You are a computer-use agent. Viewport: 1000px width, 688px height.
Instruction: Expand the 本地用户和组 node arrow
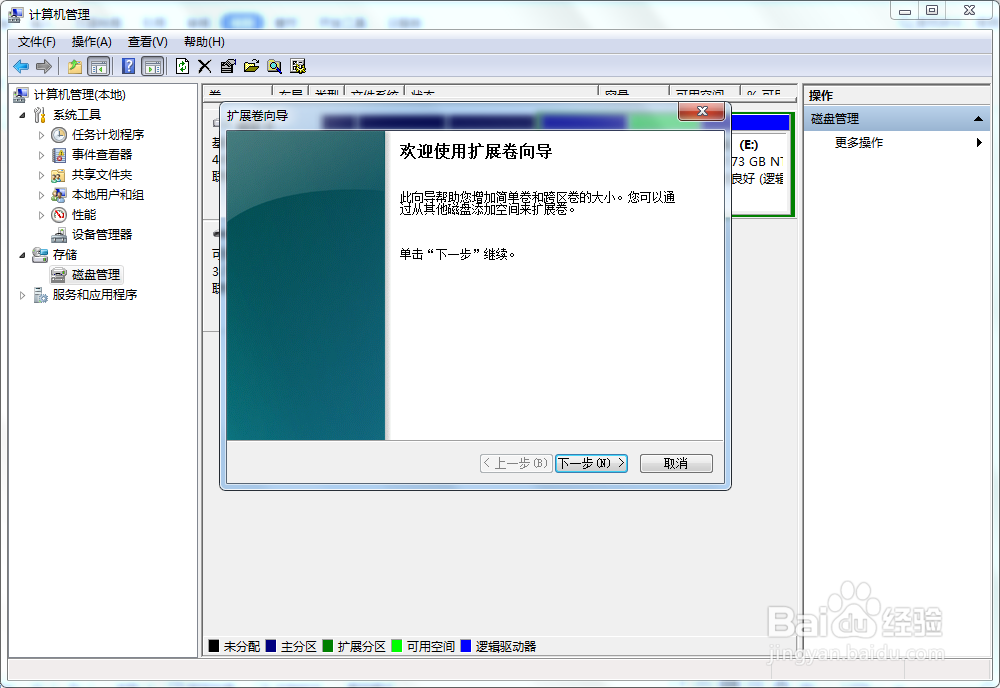[41, 195]
